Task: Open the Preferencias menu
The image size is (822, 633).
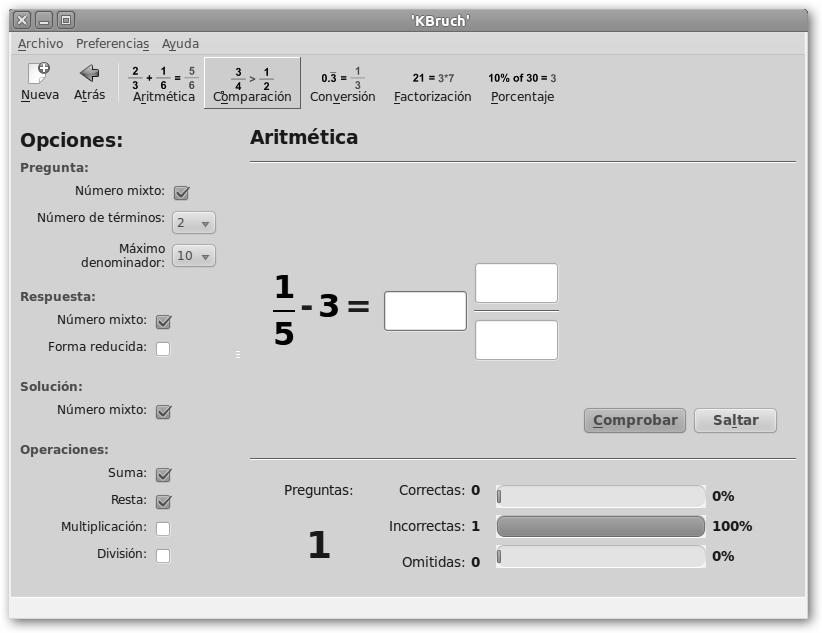Action: click(x=112, y=44)
